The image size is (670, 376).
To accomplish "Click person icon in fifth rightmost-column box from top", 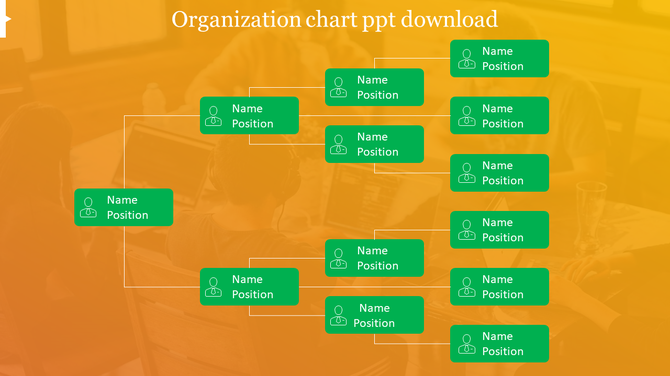I will tap(467, 287).
